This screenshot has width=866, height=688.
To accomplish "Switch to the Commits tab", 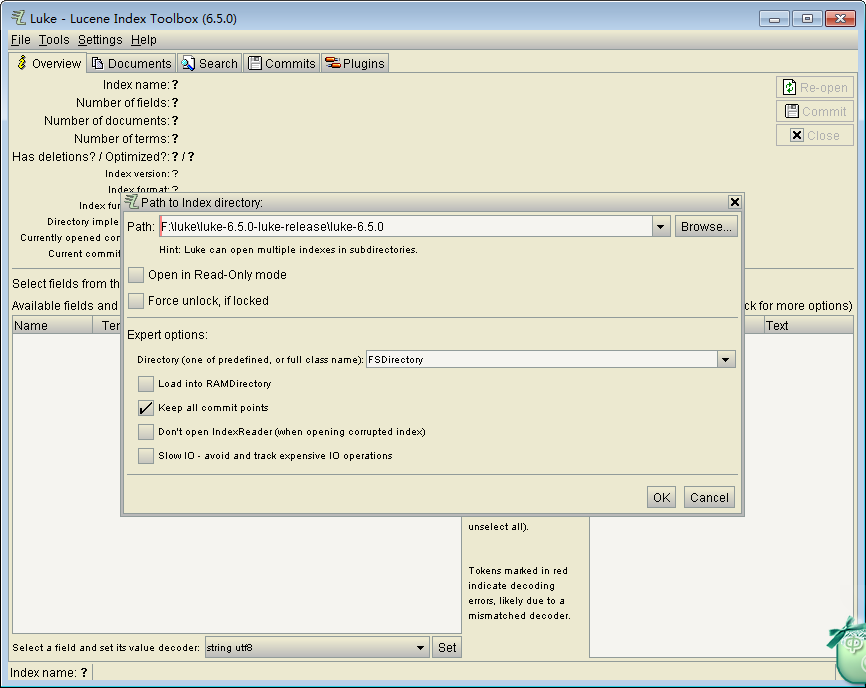I will (x=282, y=63).
